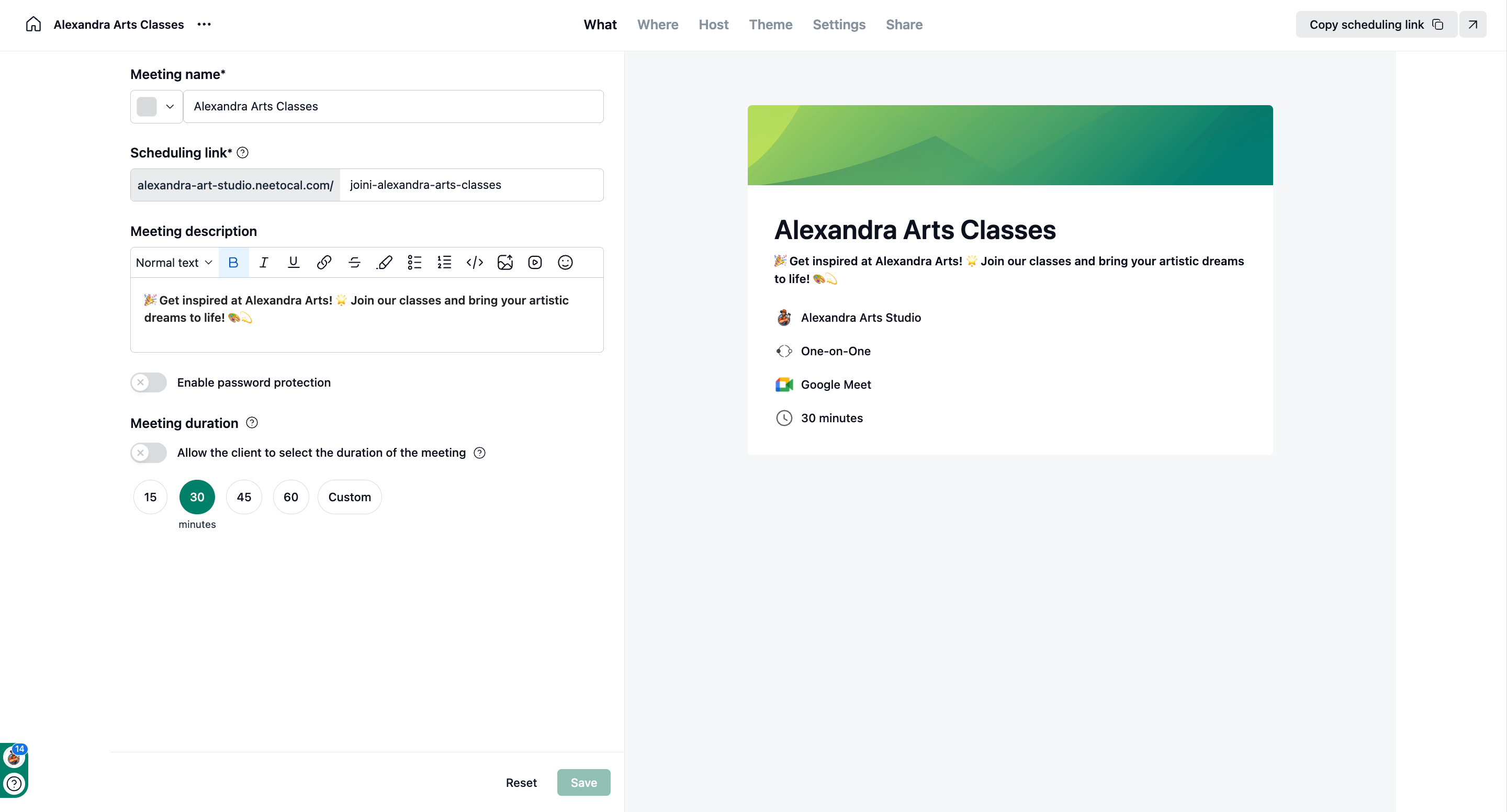Insert a bulleted list
Viewport: 1507px width, 812px height.
click(x=415, y=263)
